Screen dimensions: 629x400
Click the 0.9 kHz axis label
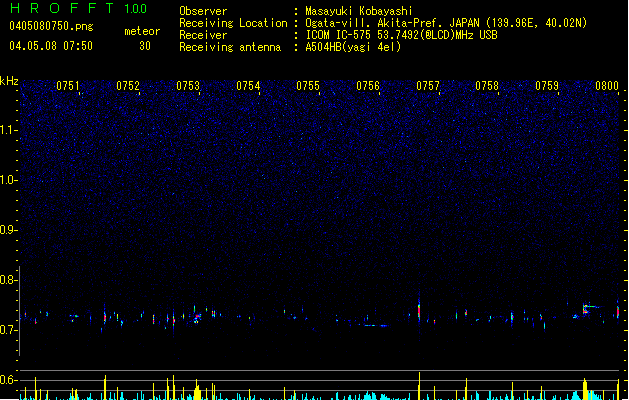pos(8,230)
